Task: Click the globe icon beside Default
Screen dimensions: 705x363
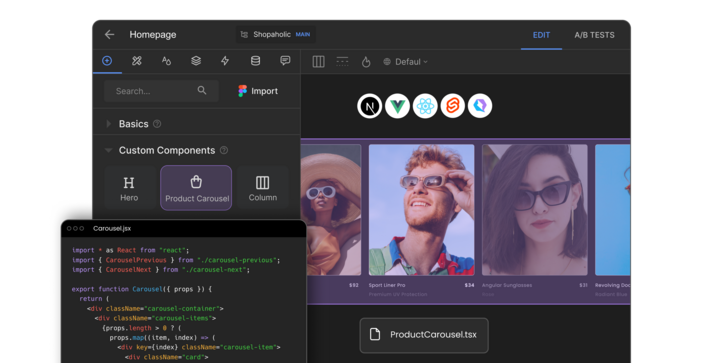Action: 387,62
